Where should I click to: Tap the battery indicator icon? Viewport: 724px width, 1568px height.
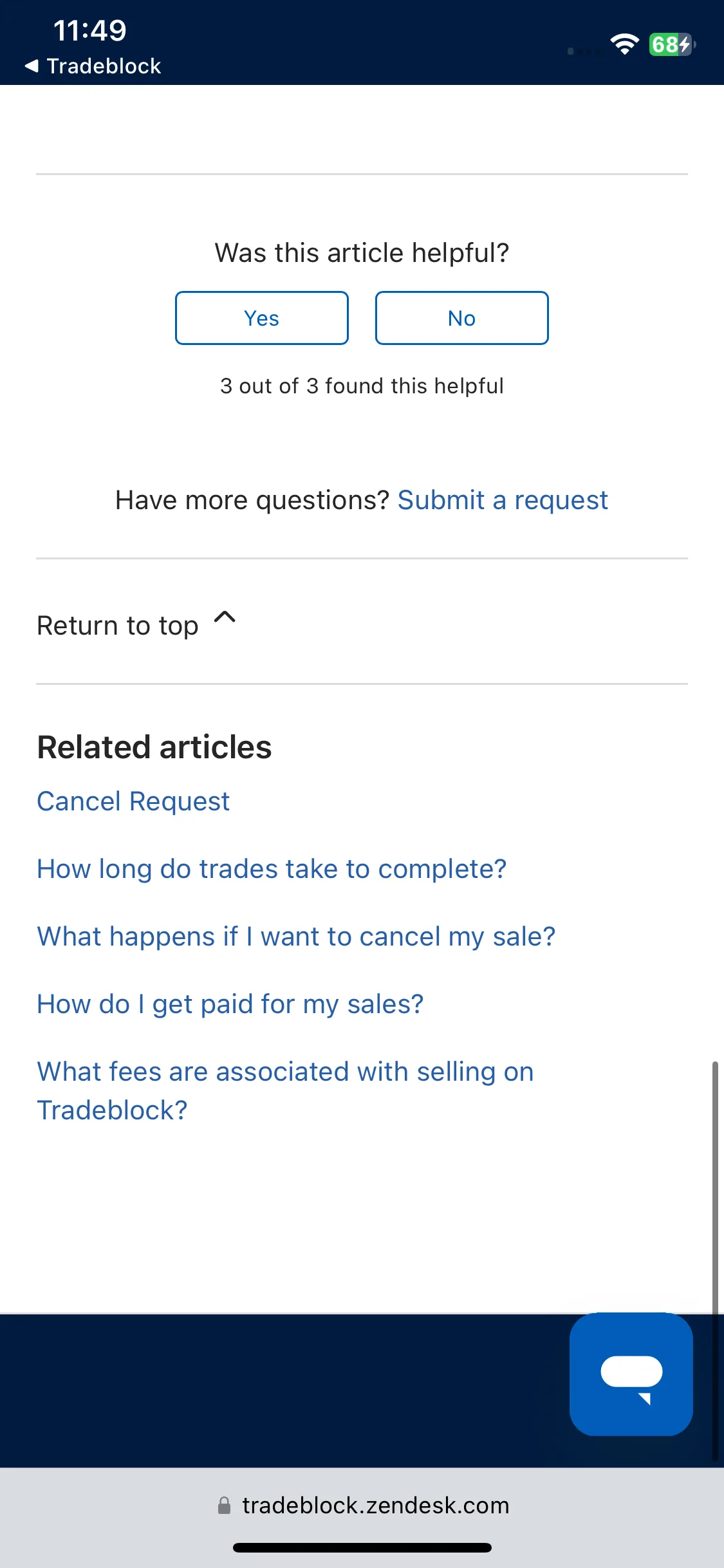(x=672, y=44)
